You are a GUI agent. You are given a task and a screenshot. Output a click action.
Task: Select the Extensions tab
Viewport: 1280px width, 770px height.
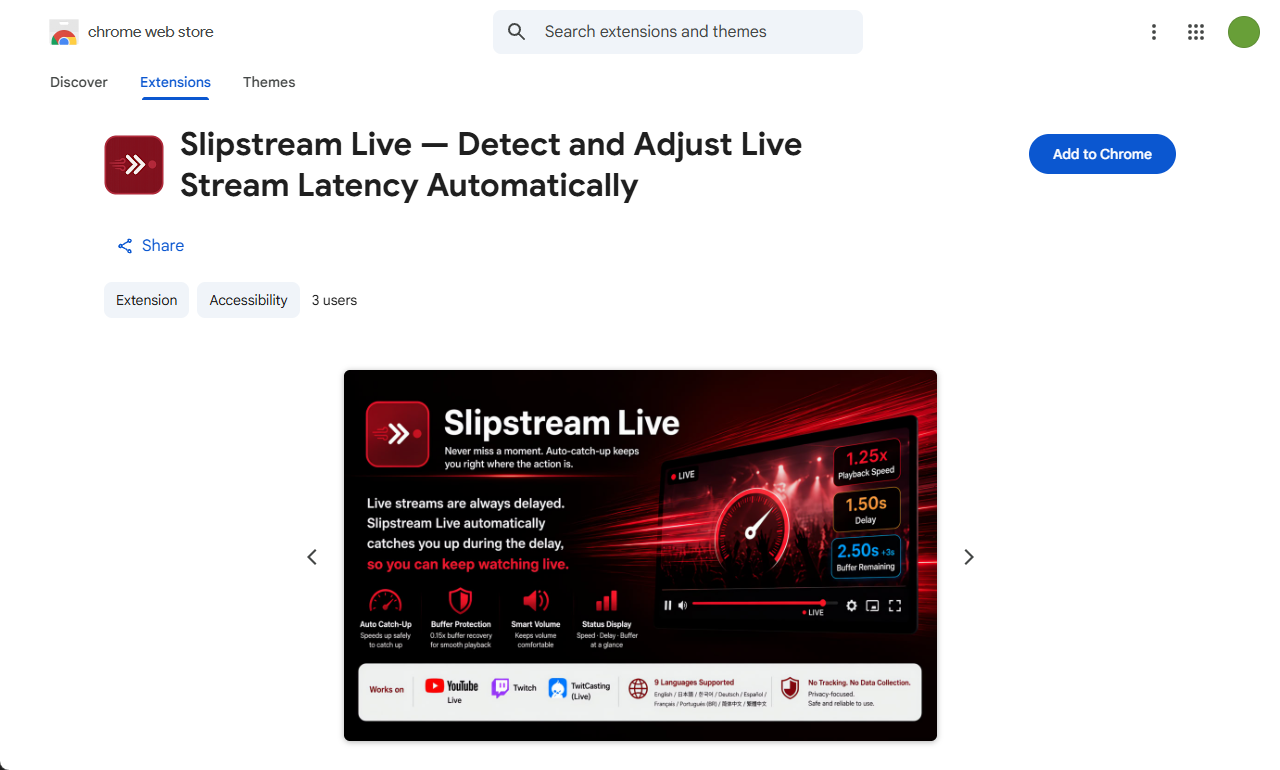click(x=175, y=82)
